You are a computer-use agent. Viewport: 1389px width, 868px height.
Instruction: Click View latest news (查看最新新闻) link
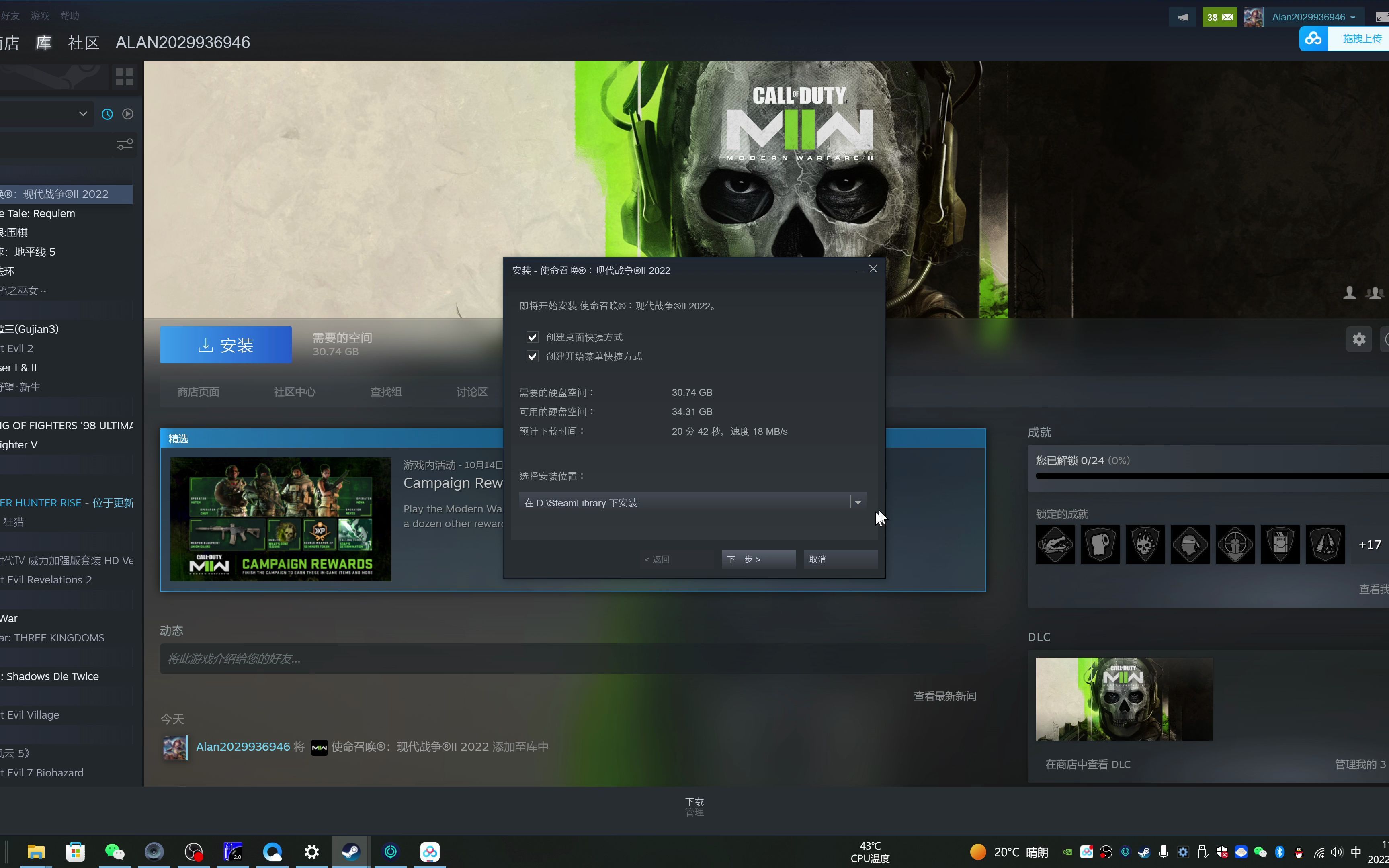coord(945,696)
